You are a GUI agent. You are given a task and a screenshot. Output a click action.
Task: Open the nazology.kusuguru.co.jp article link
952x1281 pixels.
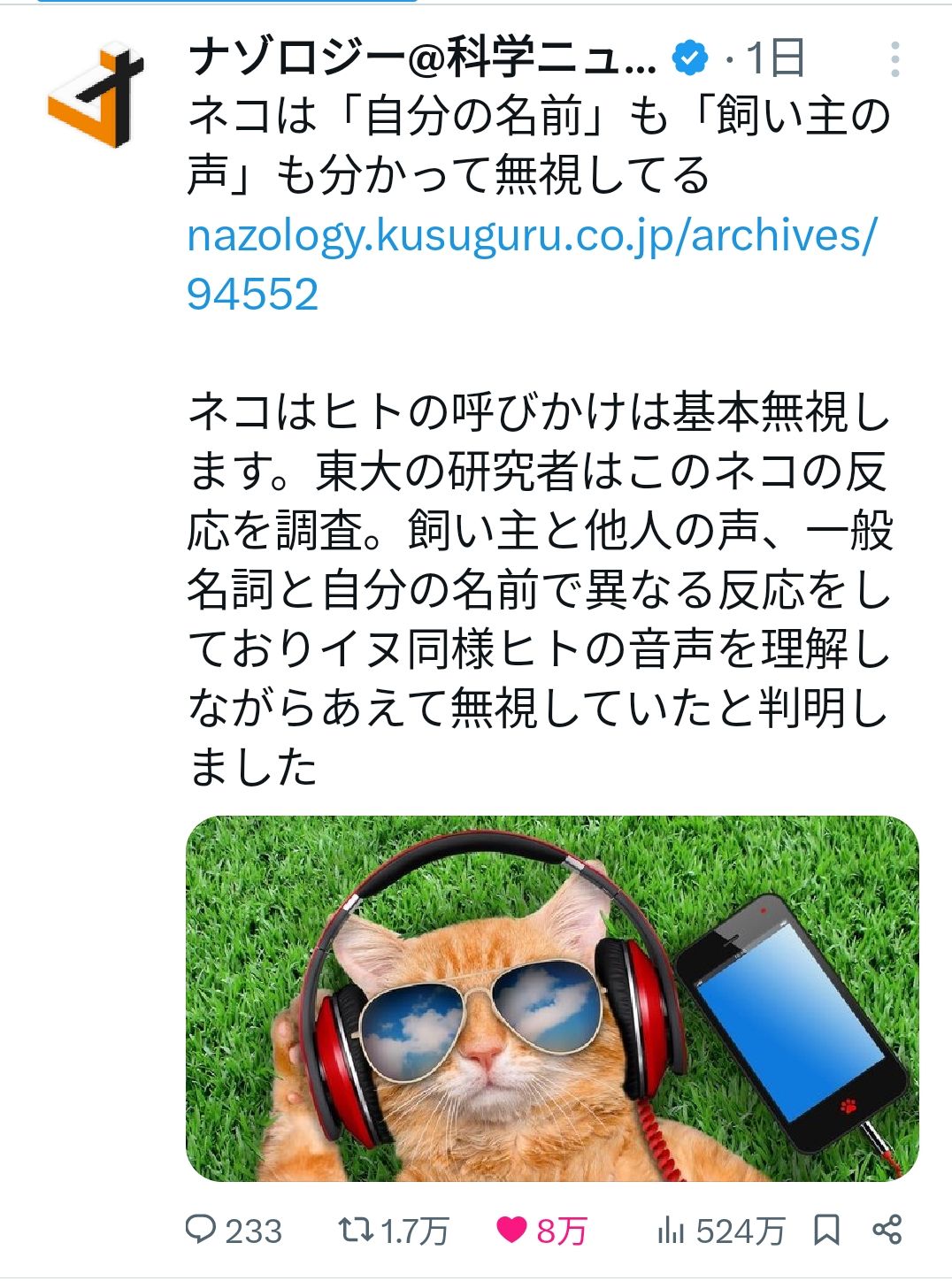pos(532,265)
